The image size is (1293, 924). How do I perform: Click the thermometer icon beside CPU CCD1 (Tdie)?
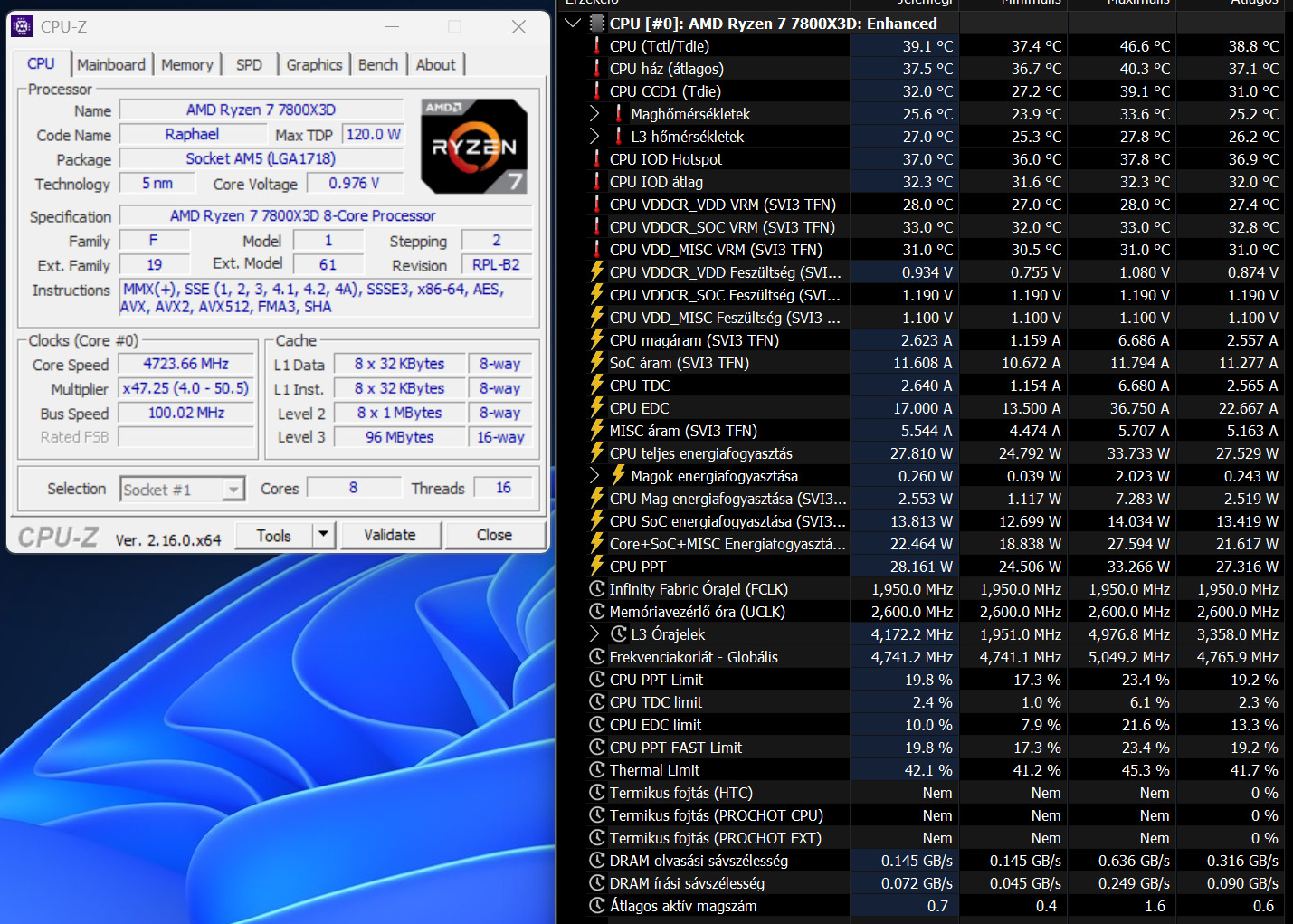(597, 90)
